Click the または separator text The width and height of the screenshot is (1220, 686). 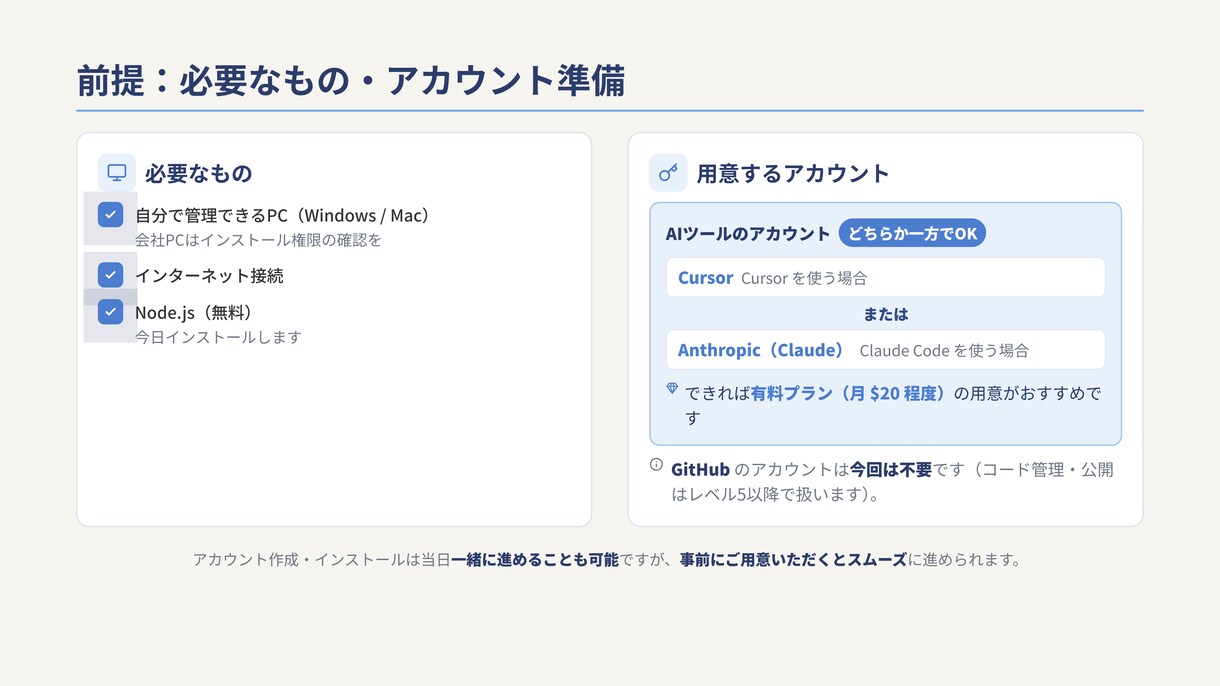[x=885, y=314]
